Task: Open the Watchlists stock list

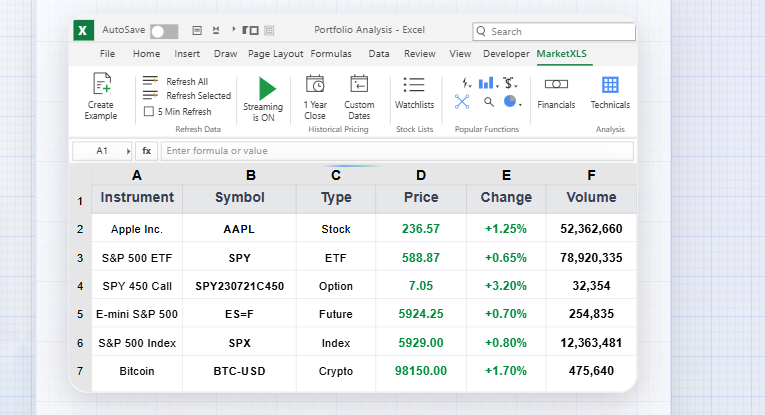Action: click(414, 85)
